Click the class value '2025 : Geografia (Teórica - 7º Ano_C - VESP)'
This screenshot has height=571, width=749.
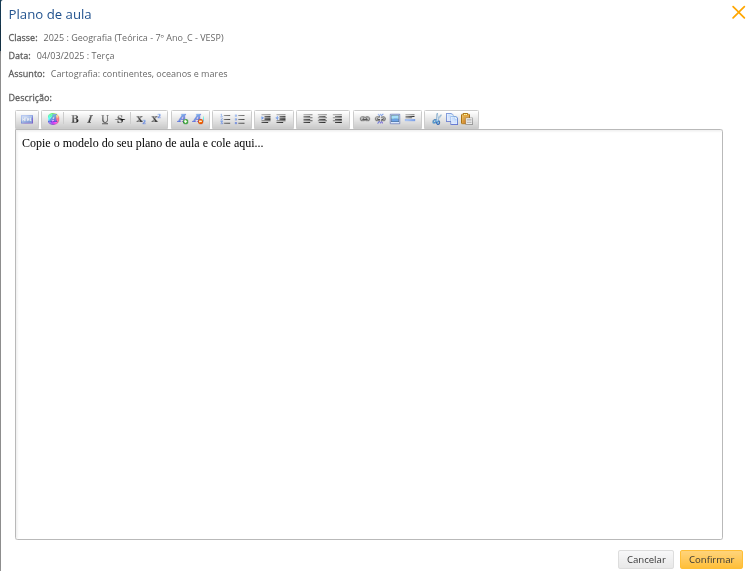[x=133, y=38]
